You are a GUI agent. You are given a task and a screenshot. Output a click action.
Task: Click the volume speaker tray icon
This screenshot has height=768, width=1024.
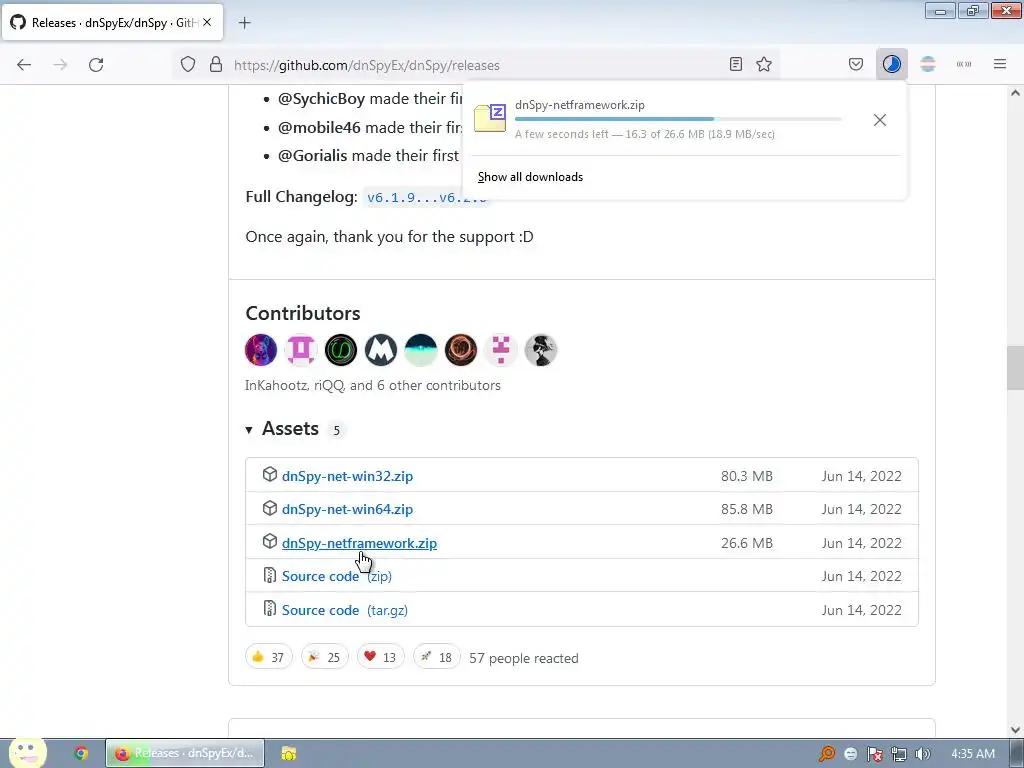(x=923, y=754)
